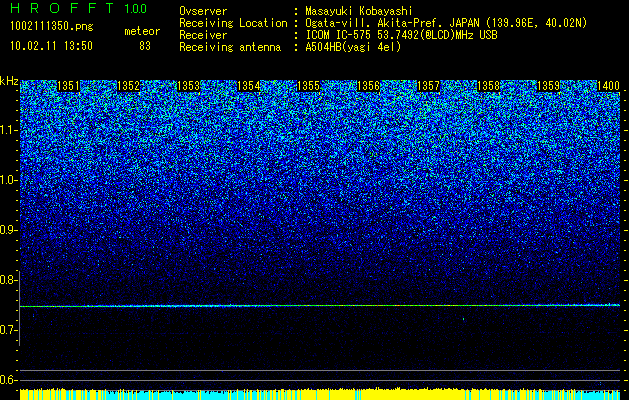629x400 pixels.
Task: Click the 1352 time marker
Action: [x=128, y=86]
